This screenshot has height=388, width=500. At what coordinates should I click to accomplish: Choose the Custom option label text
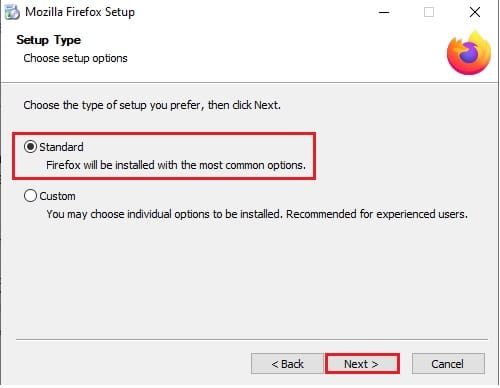(57, 196)
